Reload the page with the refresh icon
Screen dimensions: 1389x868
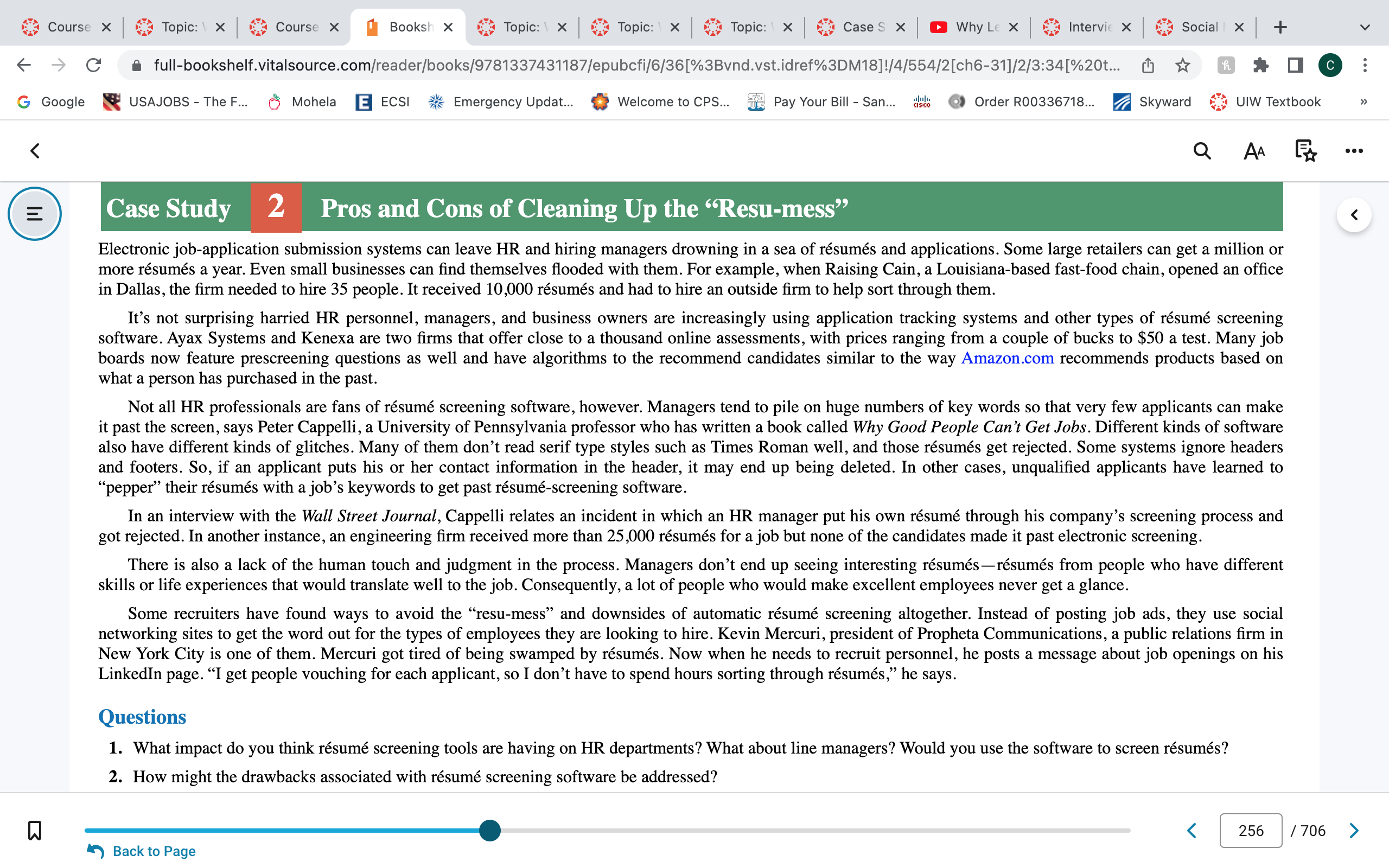point(93,65)
